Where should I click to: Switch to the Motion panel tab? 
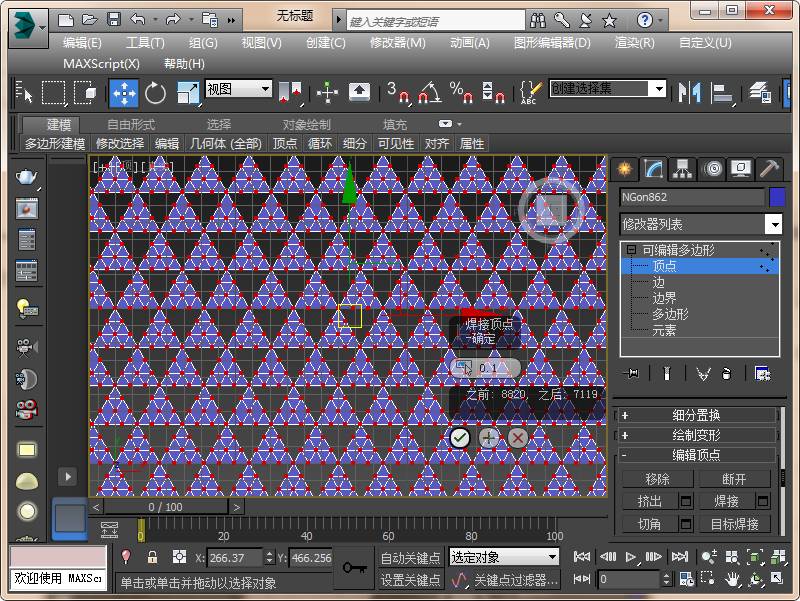[713, 168]
